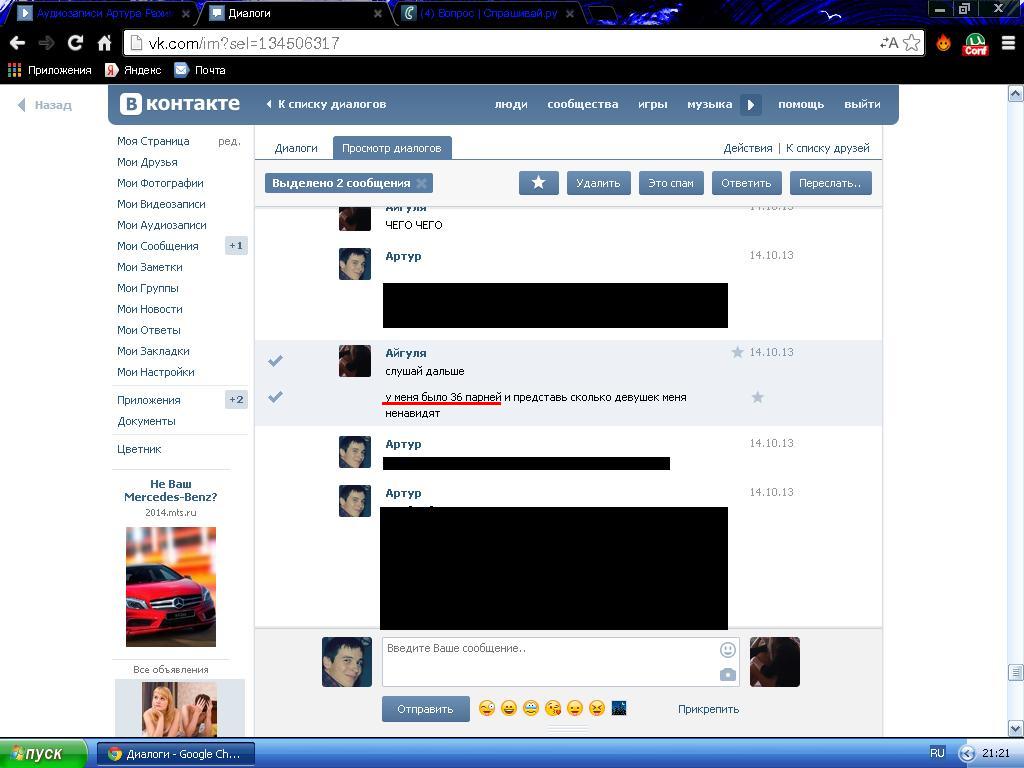
Task: Mark messages with Это спам button
Action: [x=671, y=183]
